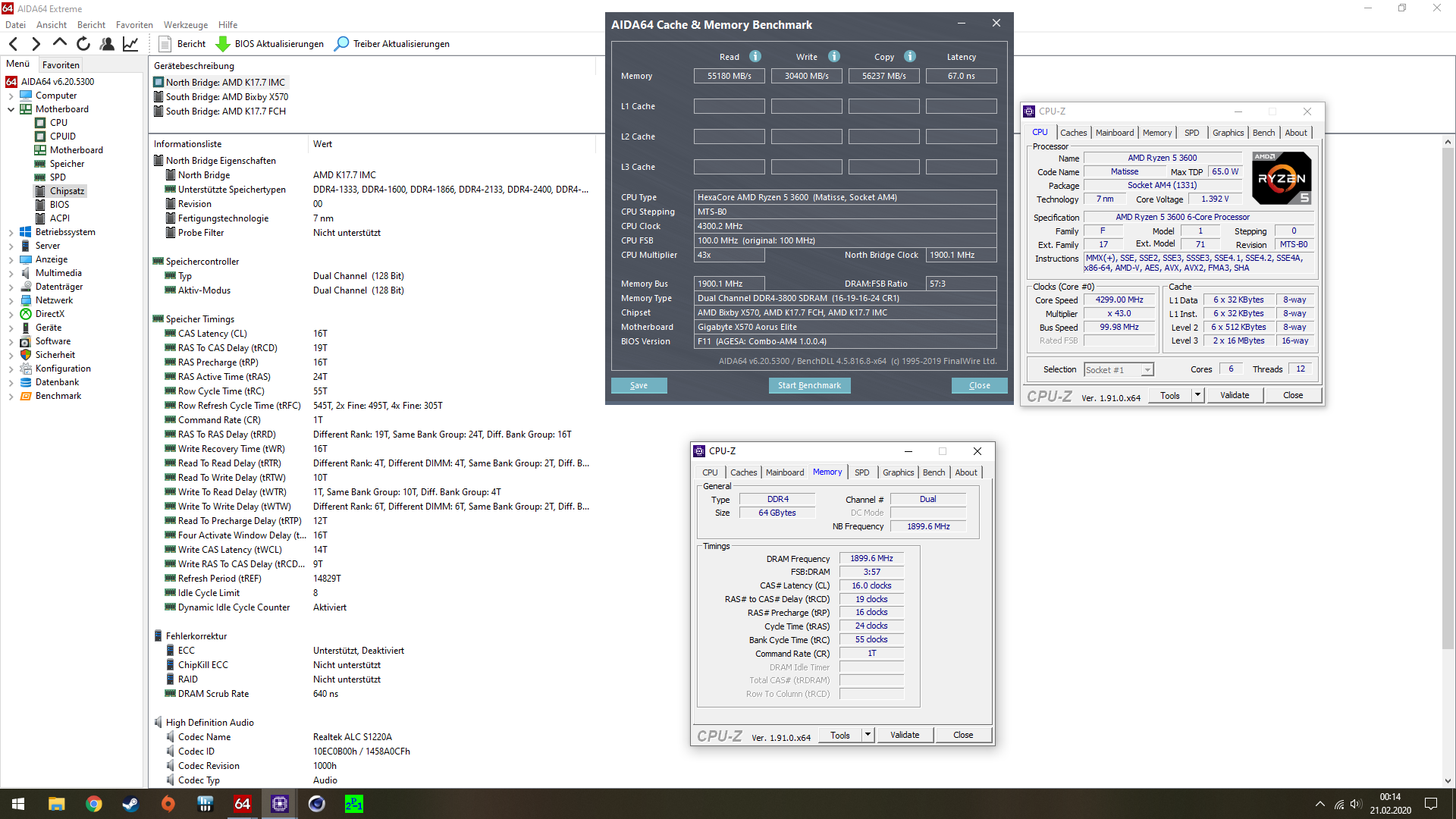1456x819 pixels.
Task: Click the info icon next to the Read column
Action: (x=754, y=56)
